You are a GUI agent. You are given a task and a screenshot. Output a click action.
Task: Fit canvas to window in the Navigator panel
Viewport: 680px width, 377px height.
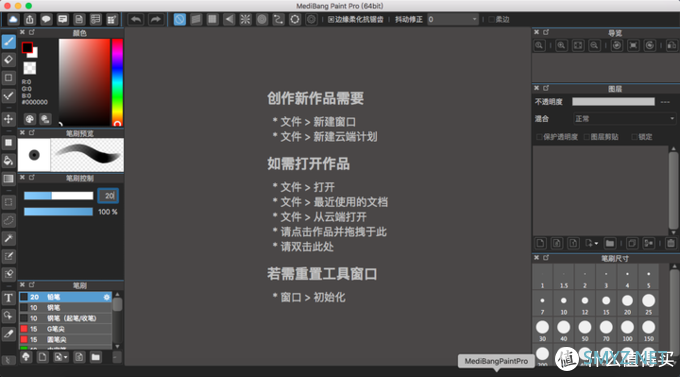pyautogui.click(x=578, y=46)
